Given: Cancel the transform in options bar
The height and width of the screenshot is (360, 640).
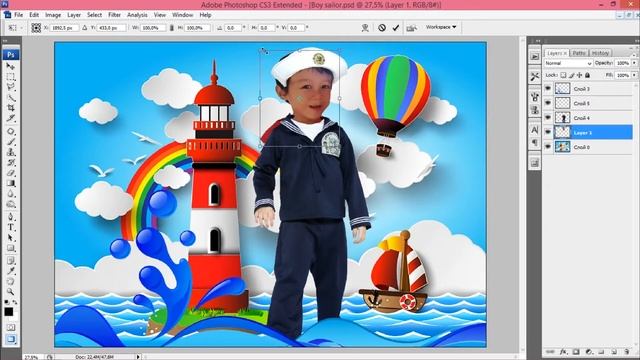Looking at the screenshot, I should [x=382, y=28].
